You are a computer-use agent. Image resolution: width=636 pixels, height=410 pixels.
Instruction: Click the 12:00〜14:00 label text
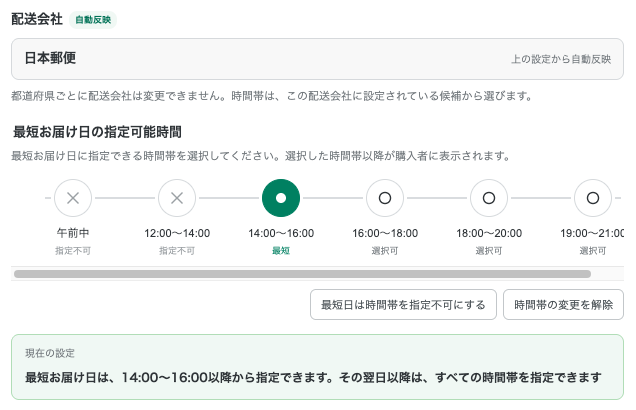pyautogui.click(x=177, y=233)
